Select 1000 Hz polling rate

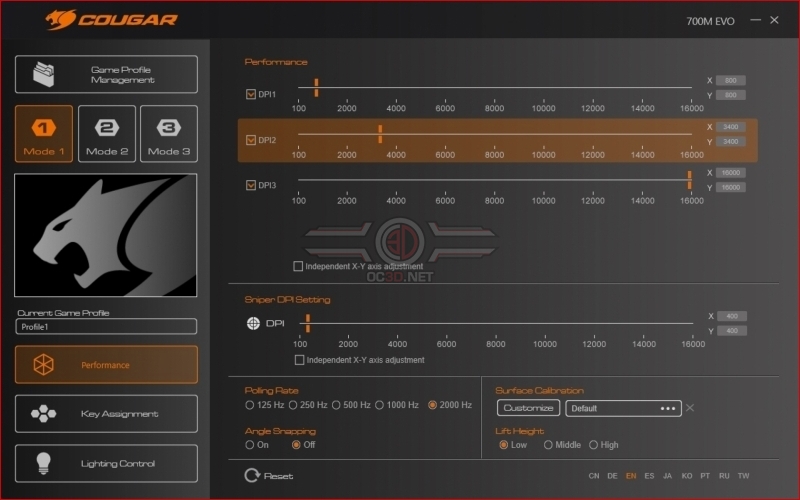(380, 405)
